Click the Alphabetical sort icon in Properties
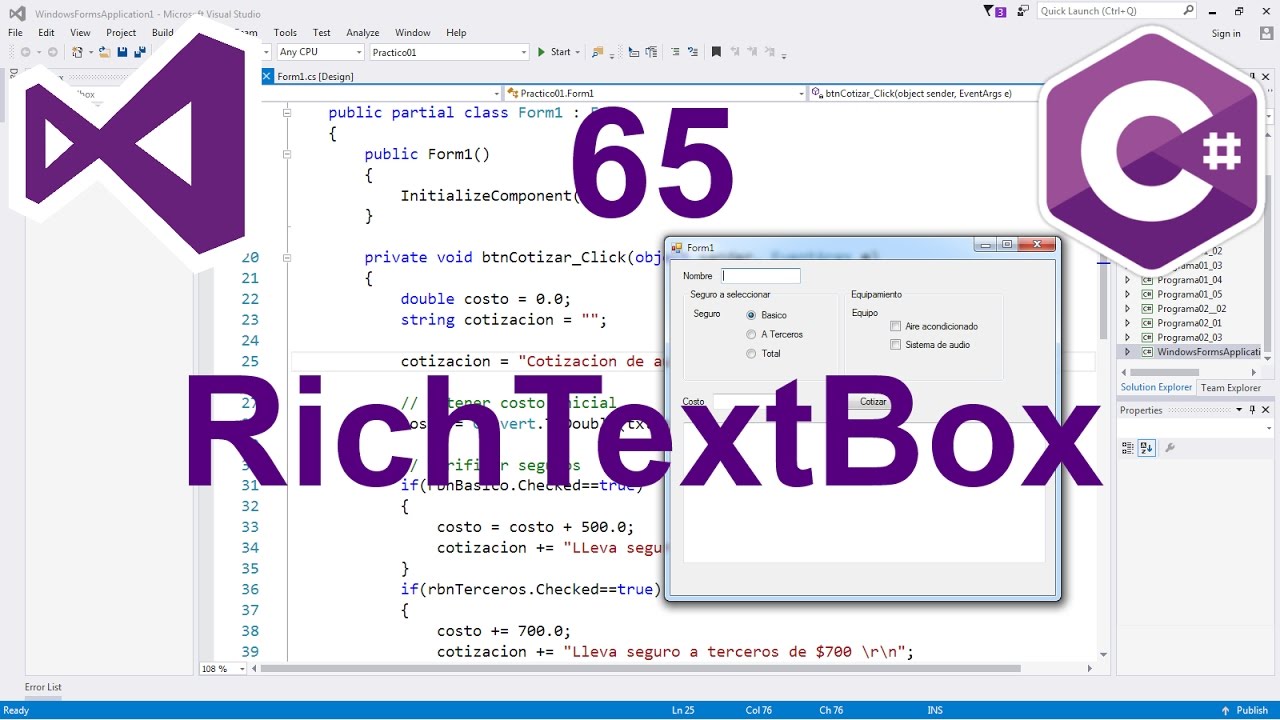This screenshot has width=1280, height=720. coord(1147,448)
